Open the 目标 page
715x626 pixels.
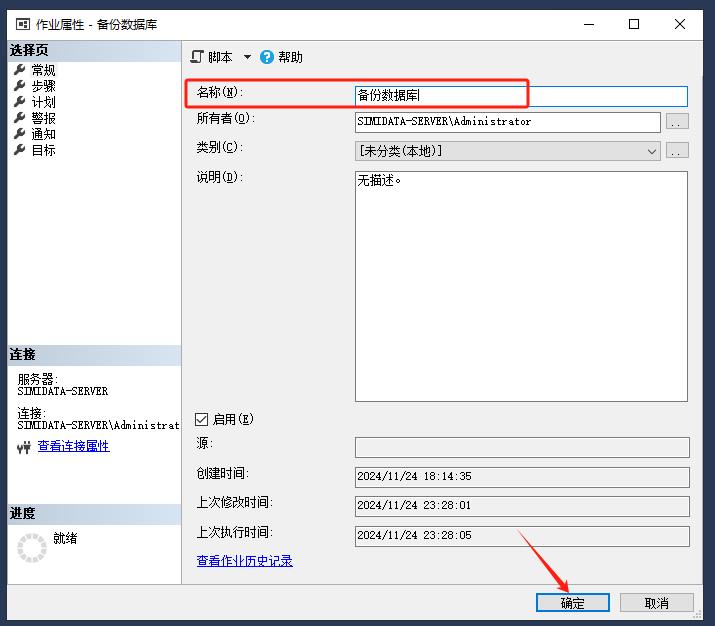click(x=43, y=150)
